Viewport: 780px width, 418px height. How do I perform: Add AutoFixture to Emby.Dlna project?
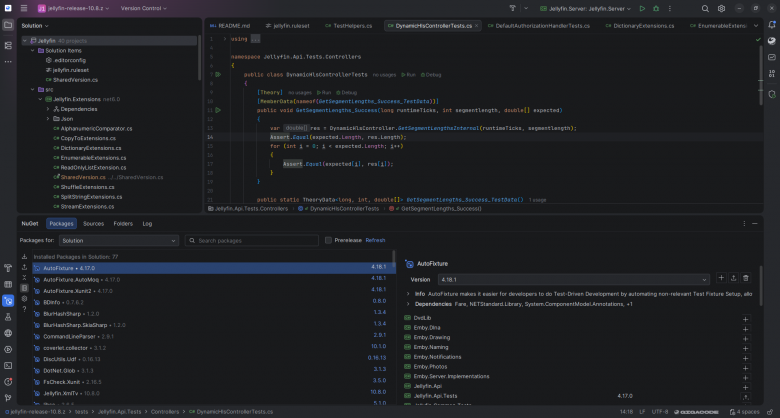pyautogui.click(x=745, y=329)
